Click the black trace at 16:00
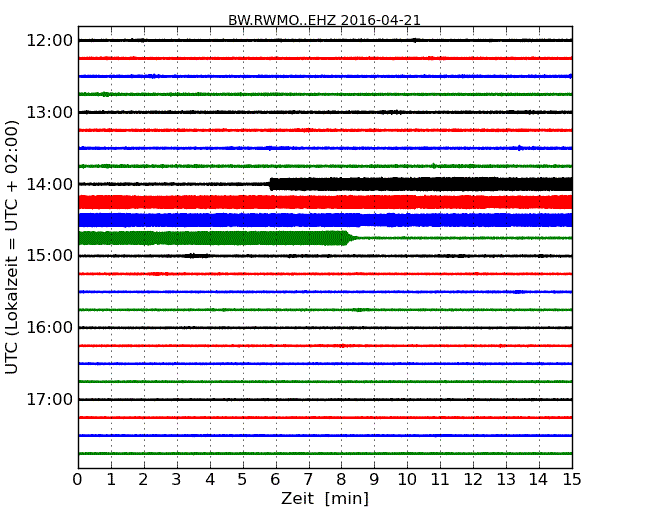Viewport: 650px width, 520px height. [x=325, y=328]
